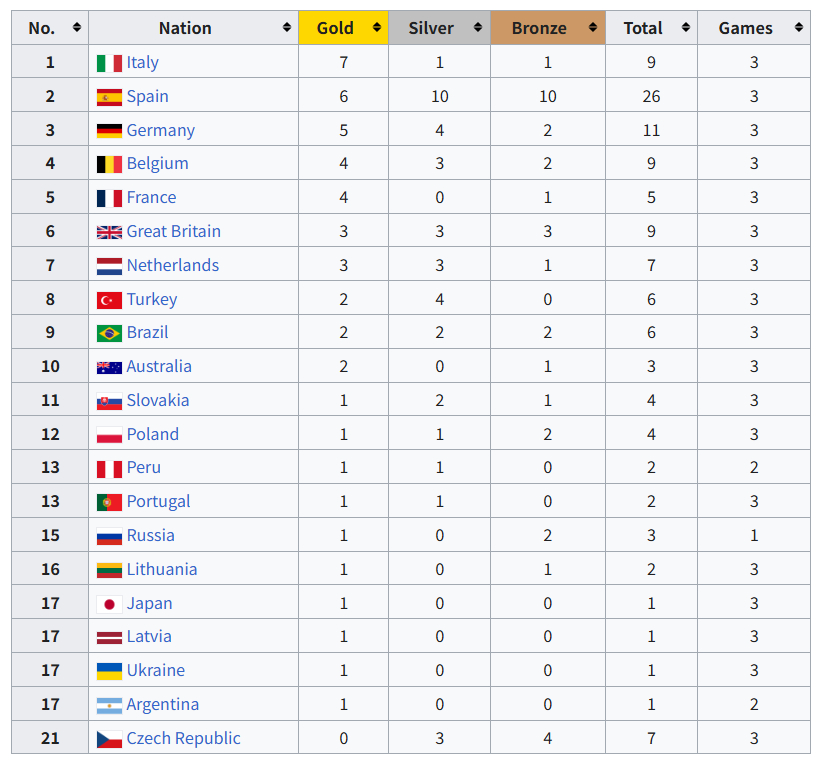The width and height of the screenshot is (826, 769).
Task: Sort by Games column sort arrows
Action: pos(799,27)
